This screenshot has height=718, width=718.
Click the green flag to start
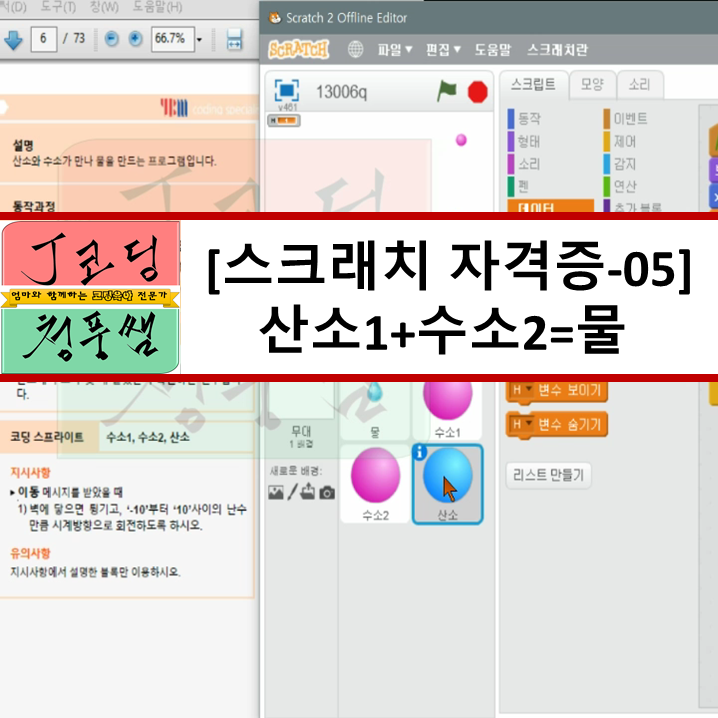(x=446, y=91)
